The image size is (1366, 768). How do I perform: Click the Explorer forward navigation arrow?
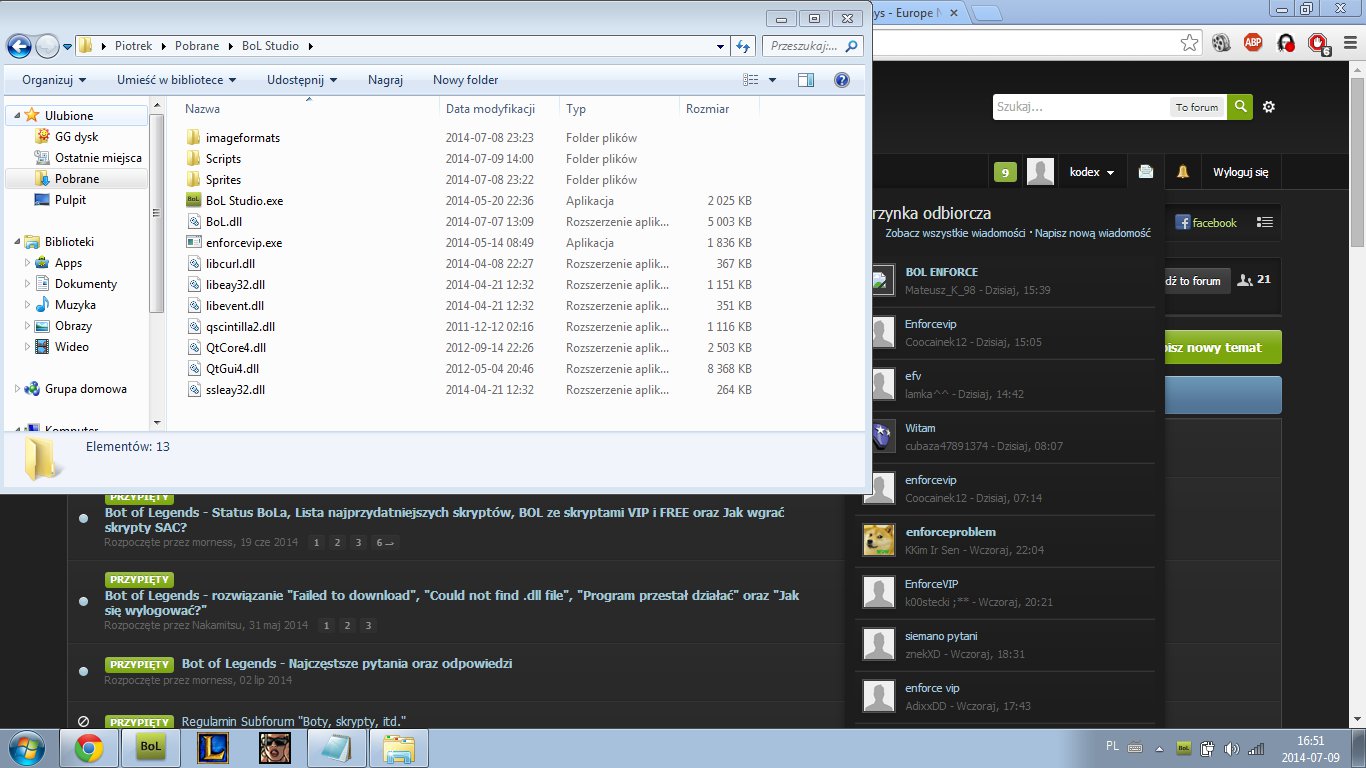(x=47, y=46)
